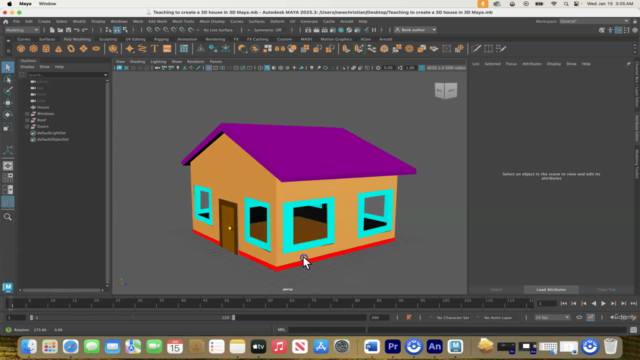Click the time range slider bar
The image size is (640, 360).
click(x=132, y=317)
